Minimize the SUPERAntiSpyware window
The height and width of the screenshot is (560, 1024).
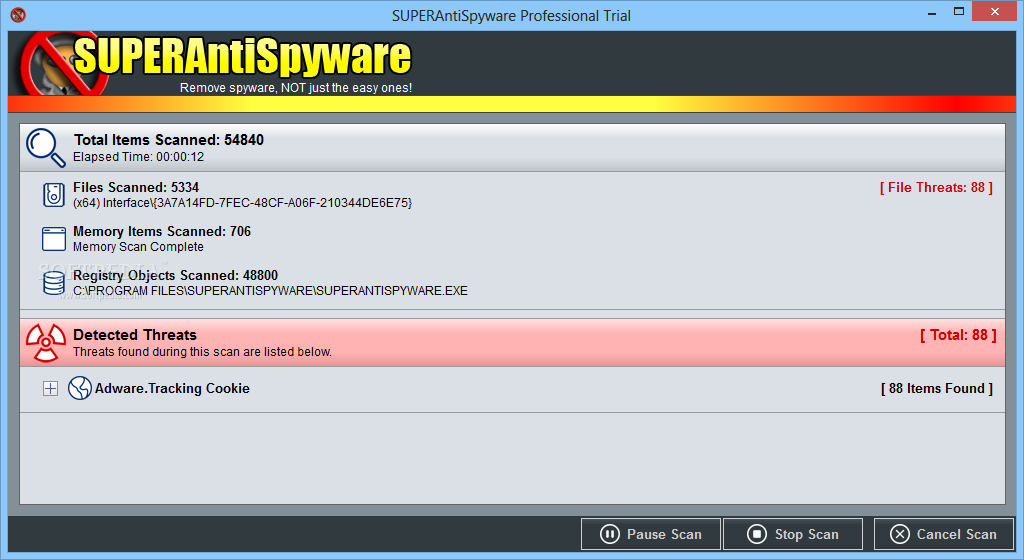(932, 13)
